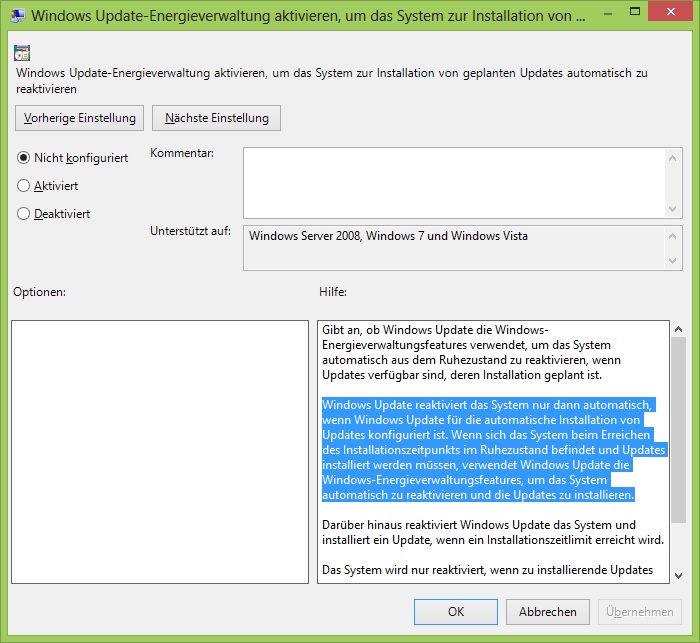Click Unterstützt auf scroll down arrow
The height and width of the screenshot is (643, 700).
click(673, 261)
